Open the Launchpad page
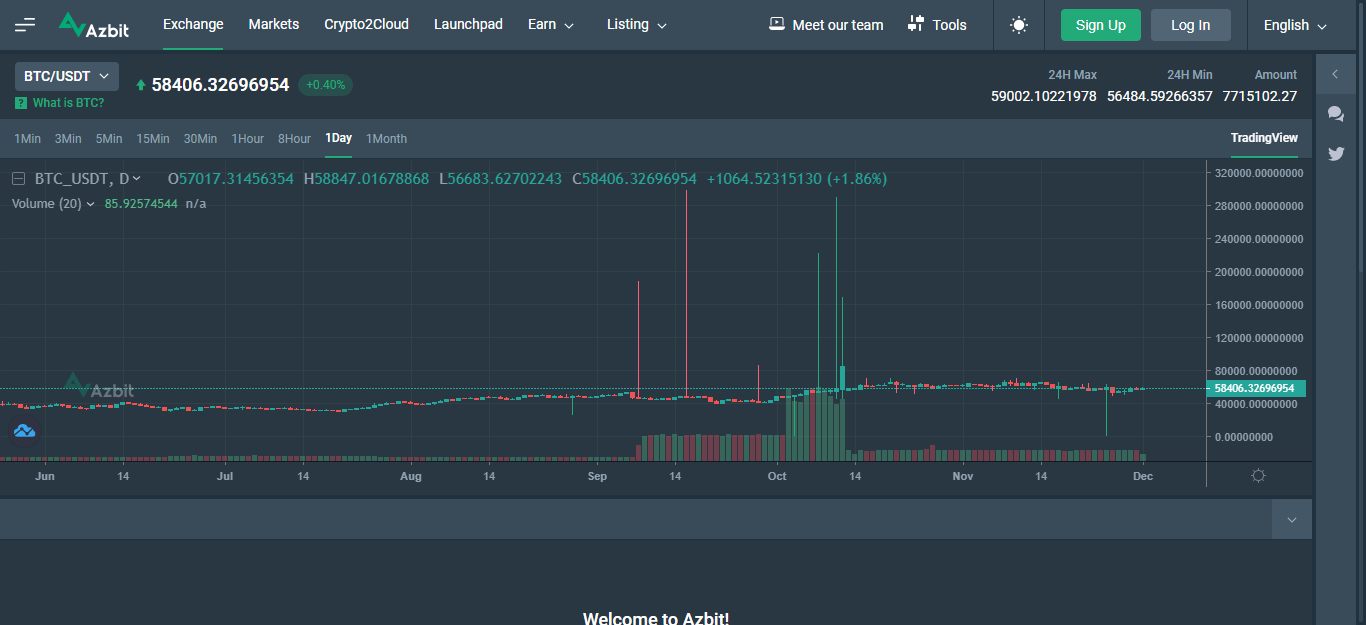Viewport: 1366px width, 625px height. click(468, 24)
